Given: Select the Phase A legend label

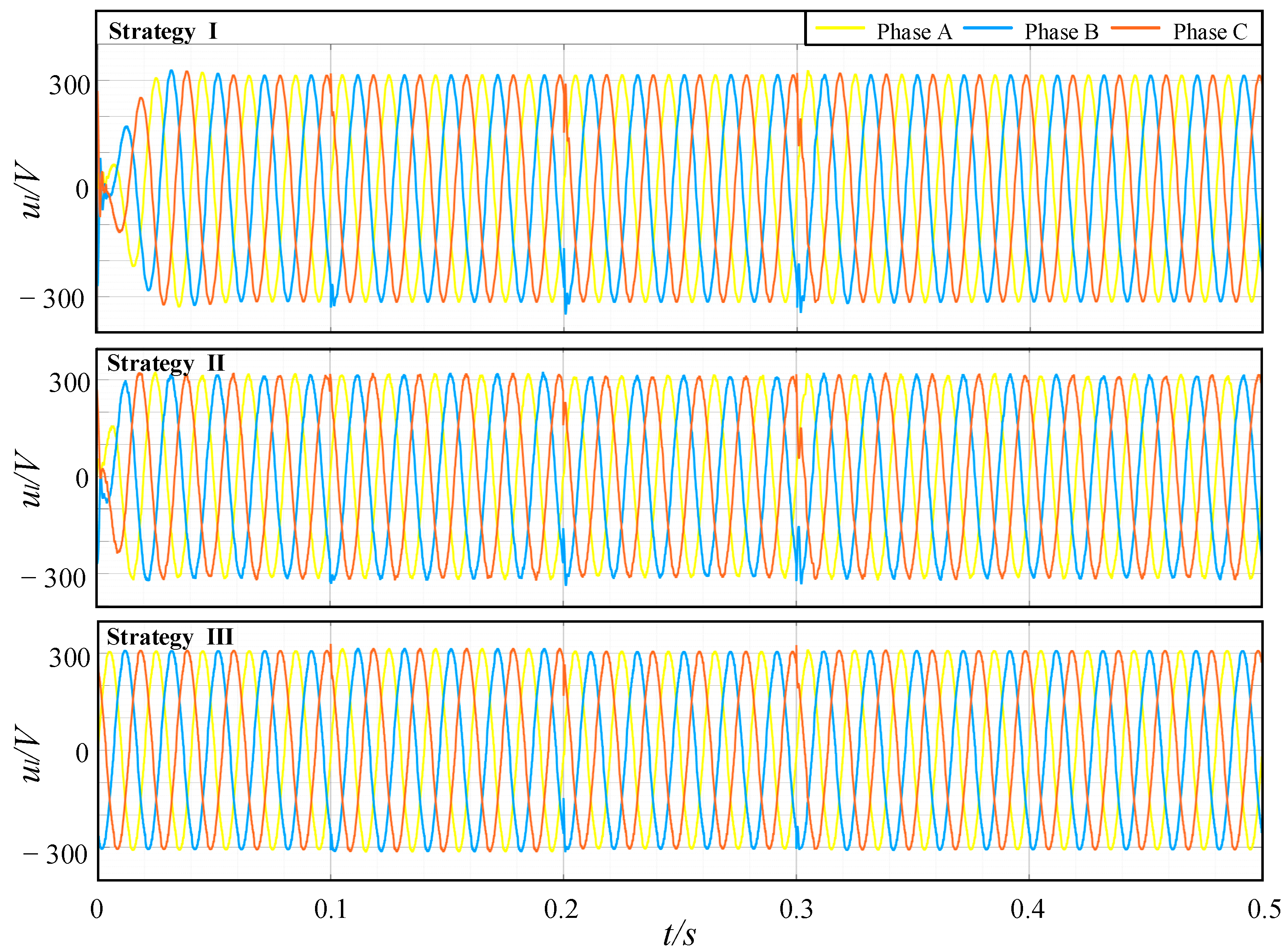Looking at the screenshot, I should 914,31.
